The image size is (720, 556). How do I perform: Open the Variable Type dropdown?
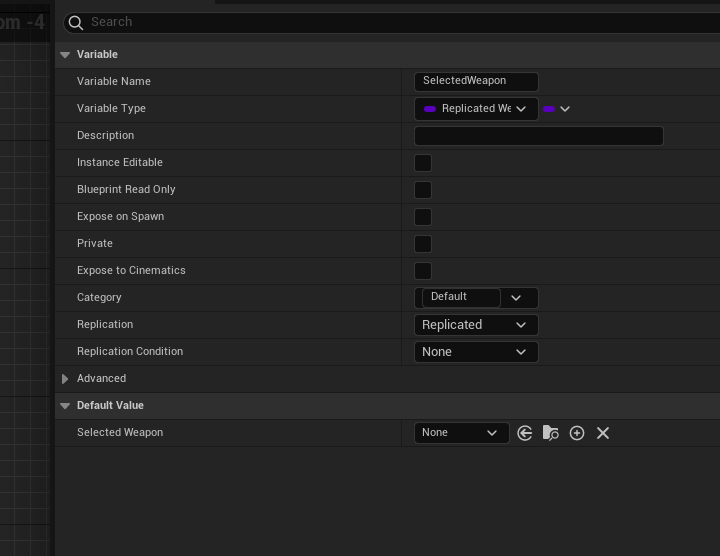[476, 109]
